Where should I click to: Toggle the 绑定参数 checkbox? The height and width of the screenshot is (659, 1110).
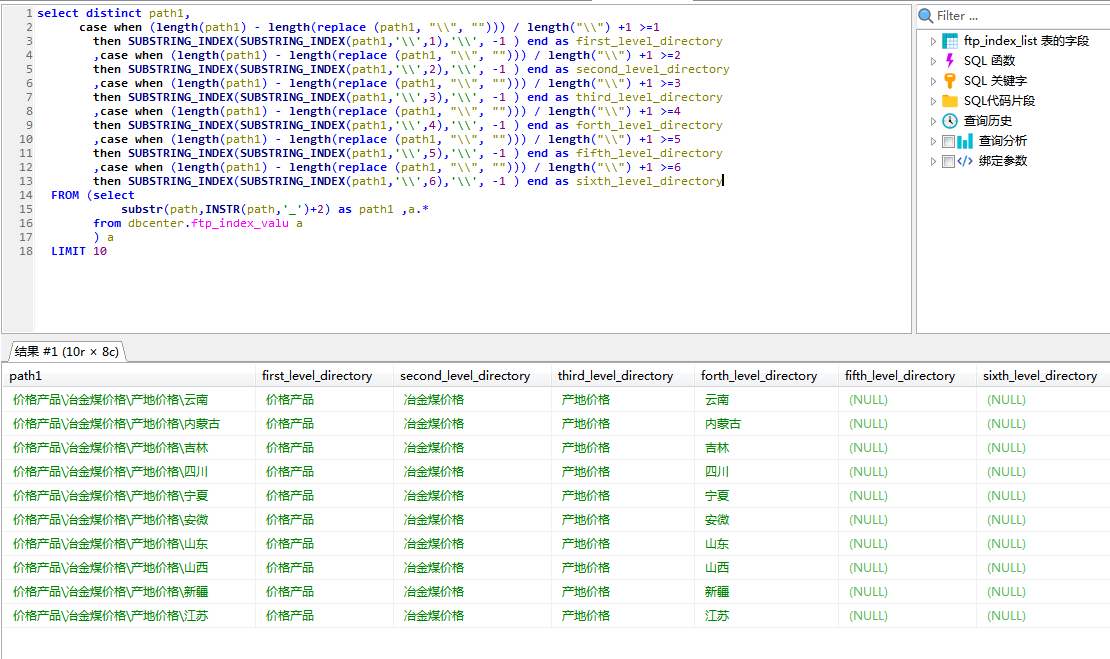[x=948, y=161]
